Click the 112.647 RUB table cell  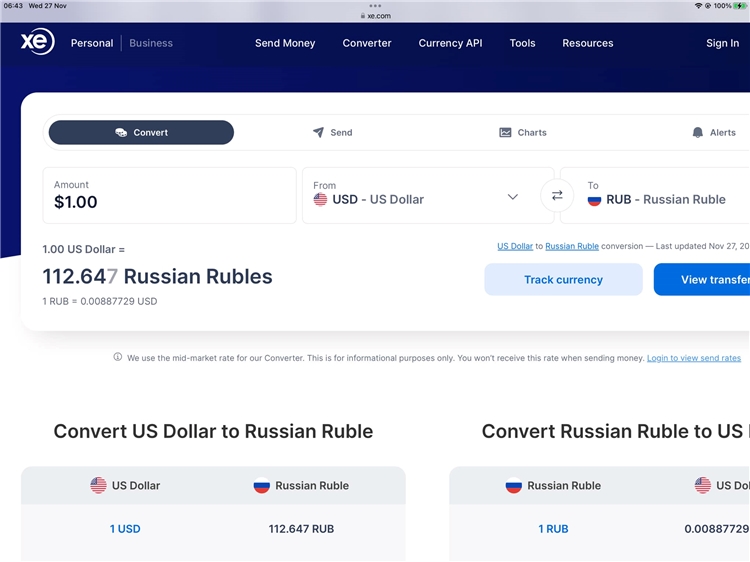tap(301, 529)
